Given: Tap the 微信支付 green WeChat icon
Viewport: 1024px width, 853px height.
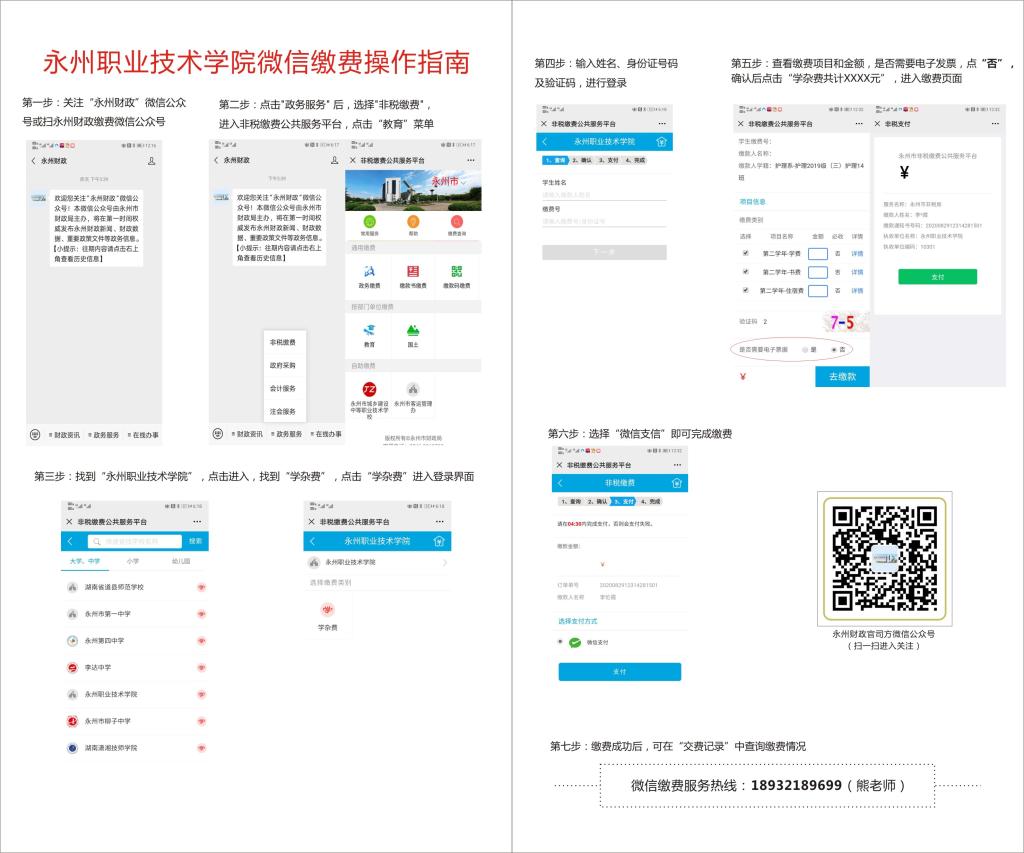Looking at the screenshot, I should 575,643.
